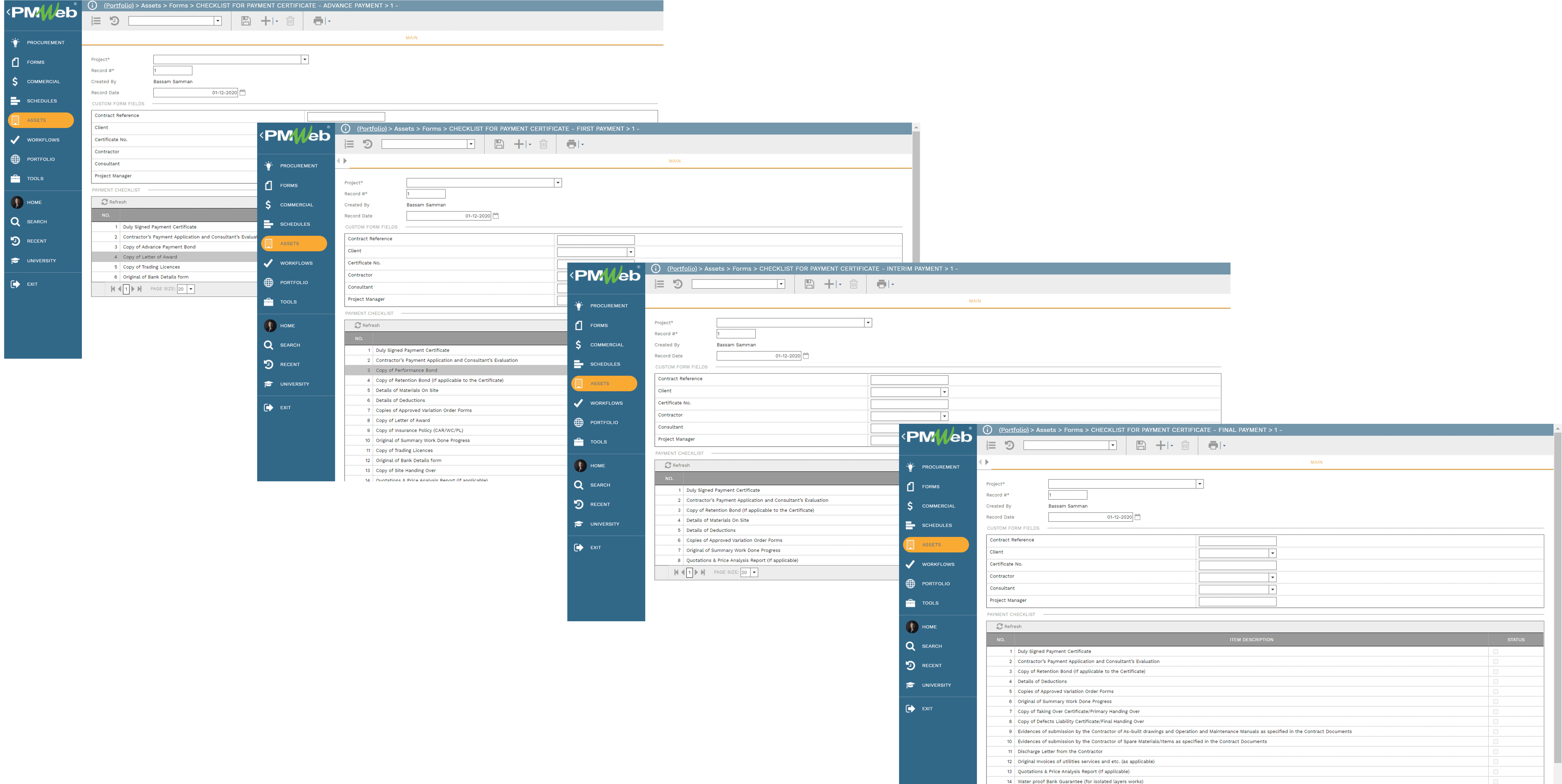Screen dimensions: 1562x784
Task: Click history icon in the Final Payment toolbar
Action: tap(1010, 446)
